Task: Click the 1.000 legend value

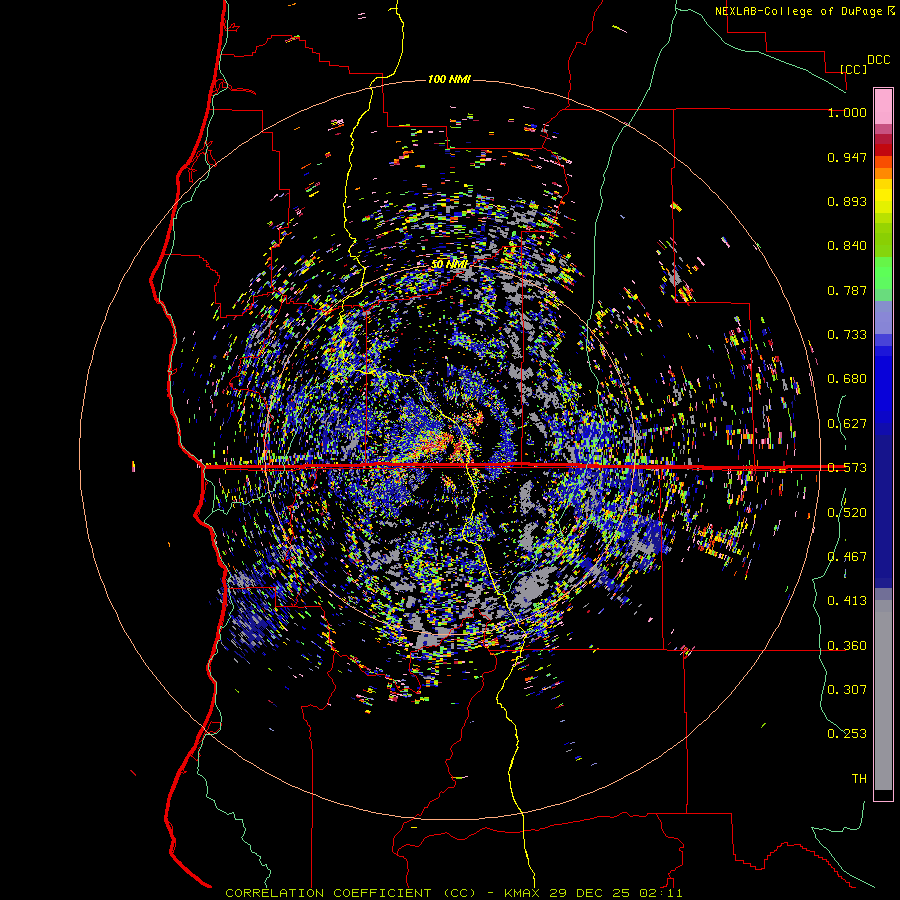Action: [x=847, y=112]
